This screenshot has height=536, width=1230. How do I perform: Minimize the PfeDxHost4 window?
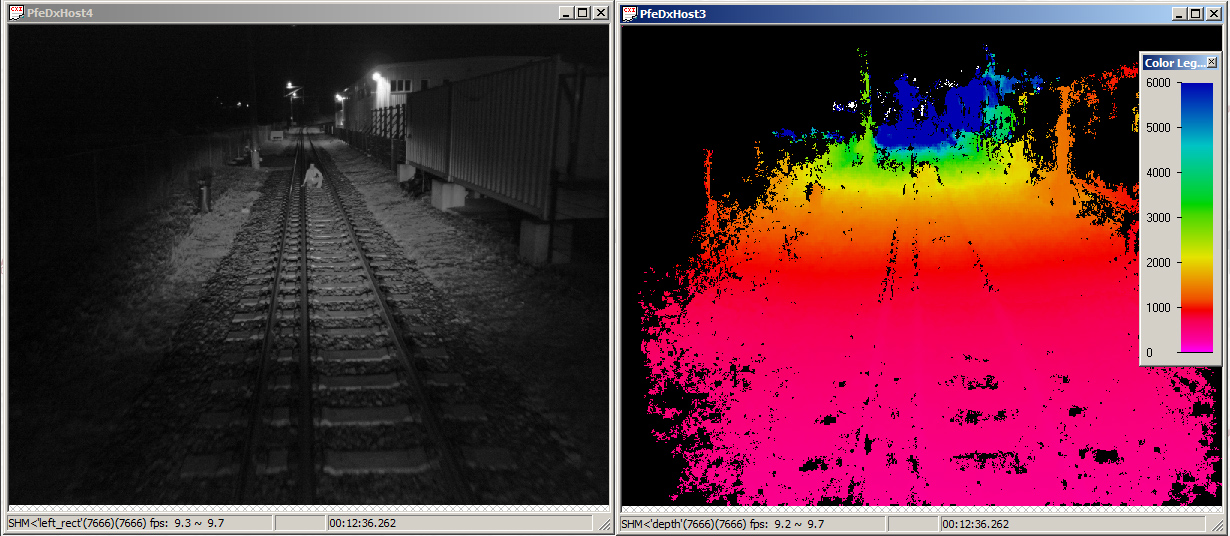click(565, 13)
